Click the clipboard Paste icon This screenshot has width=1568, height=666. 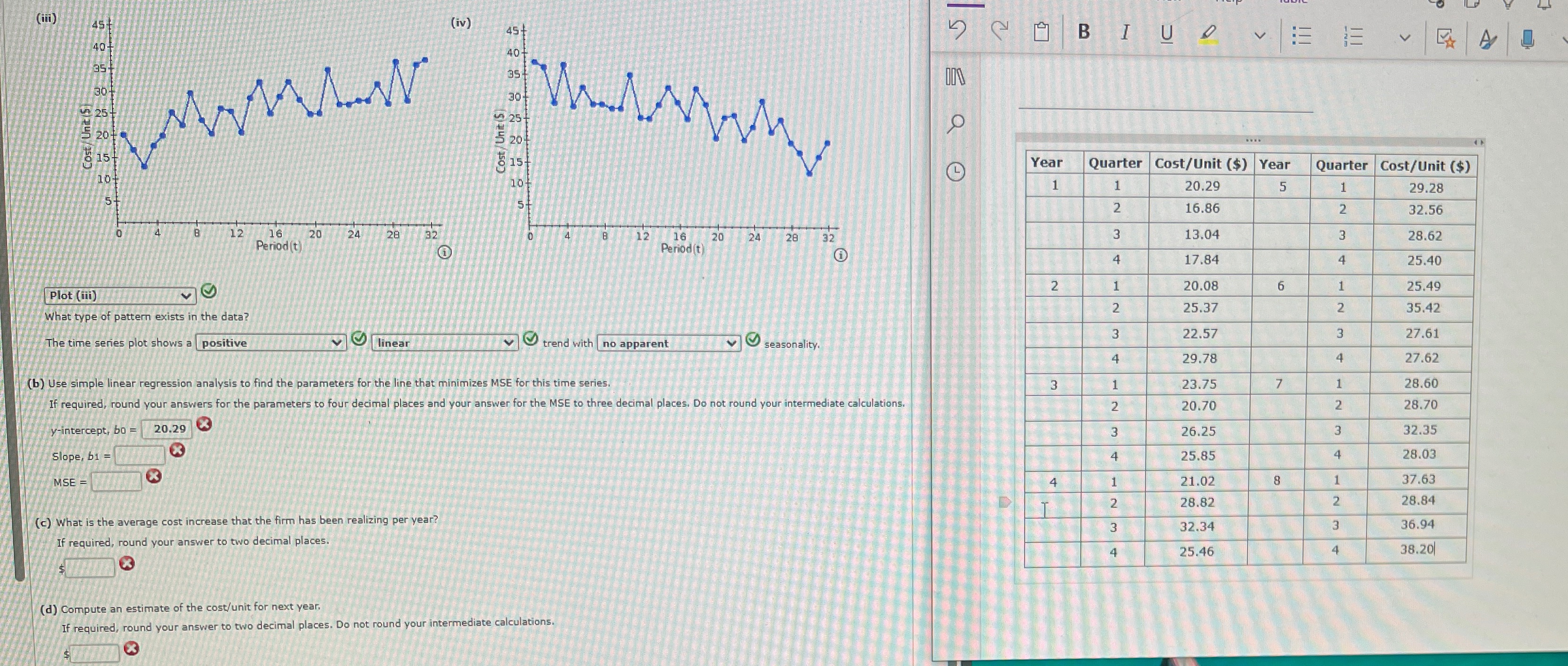coord(1042,32)
